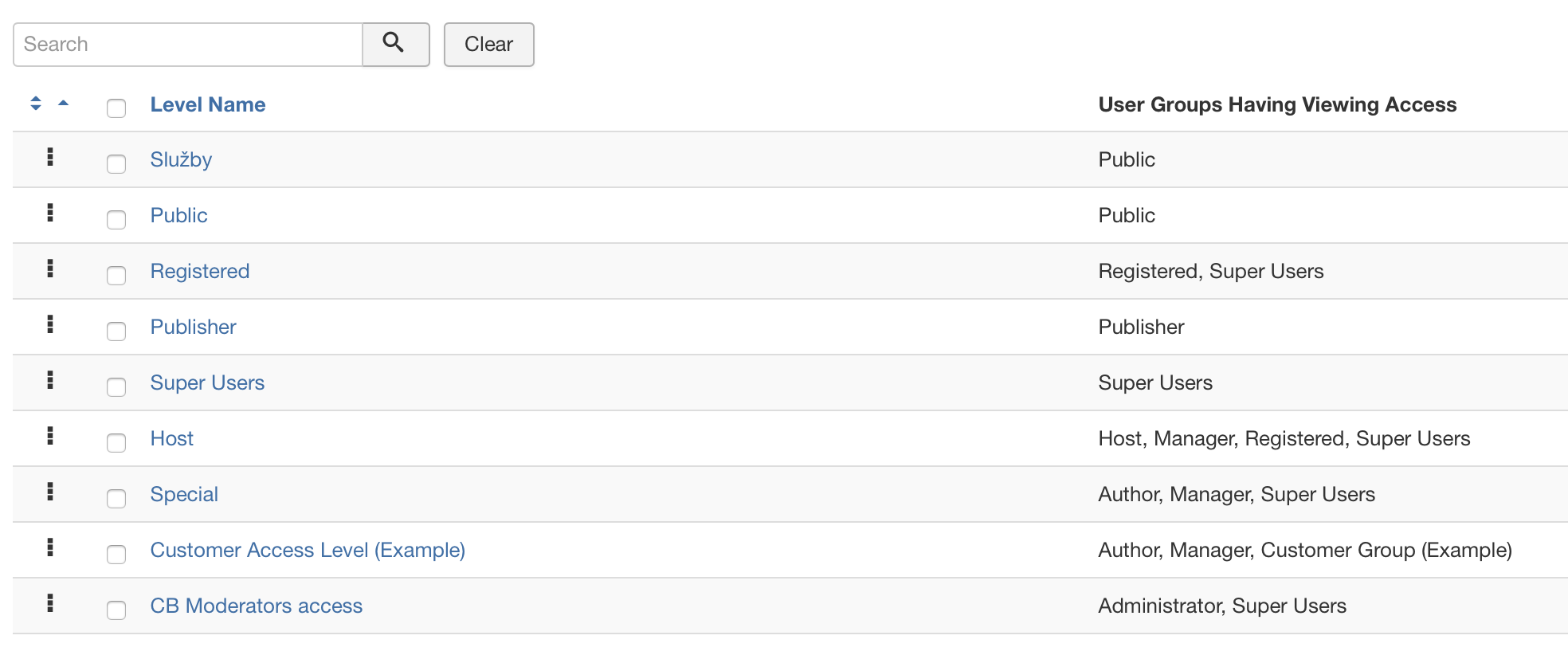Click the ordering sort arrows icon
1568x655 pixels.
point(36,104)
